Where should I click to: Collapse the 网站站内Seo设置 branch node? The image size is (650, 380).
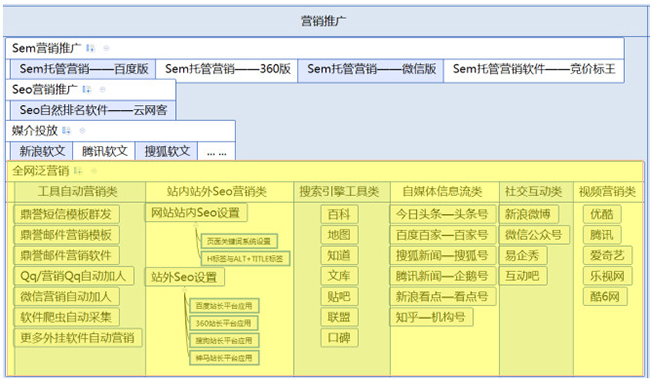coord(196,225)
